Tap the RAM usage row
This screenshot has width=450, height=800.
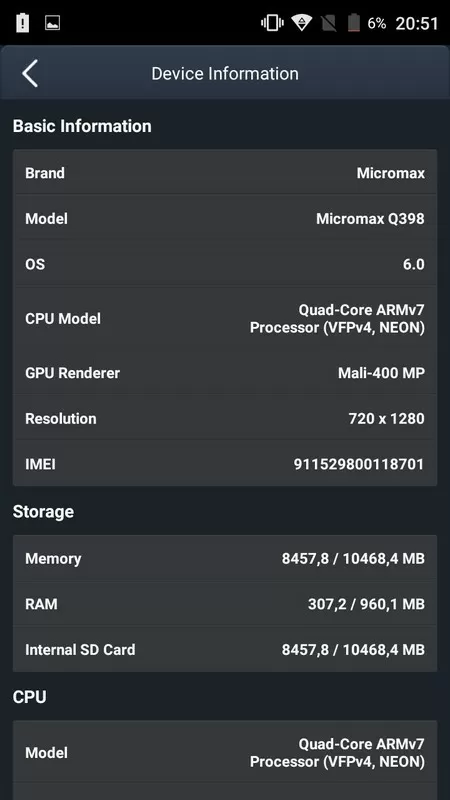click(225, 604)
